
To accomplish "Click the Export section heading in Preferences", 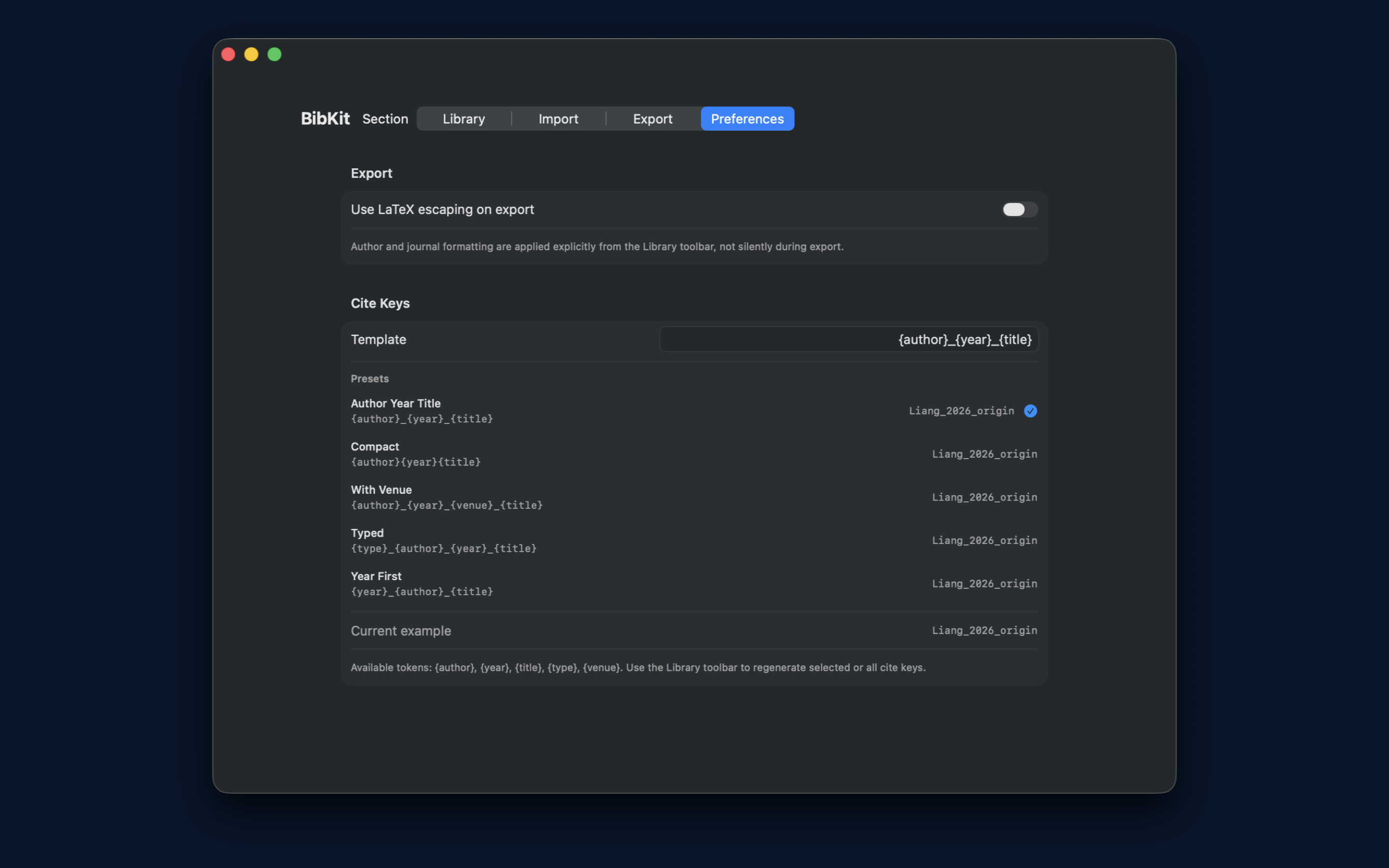I will (x=371, y=174).
